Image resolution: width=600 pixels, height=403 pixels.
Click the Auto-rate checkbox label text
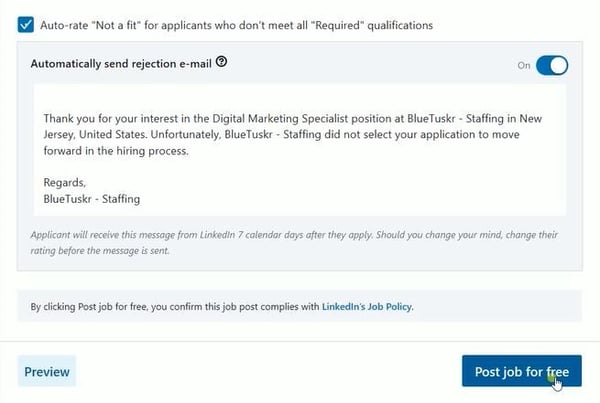(x=236, y=25)
